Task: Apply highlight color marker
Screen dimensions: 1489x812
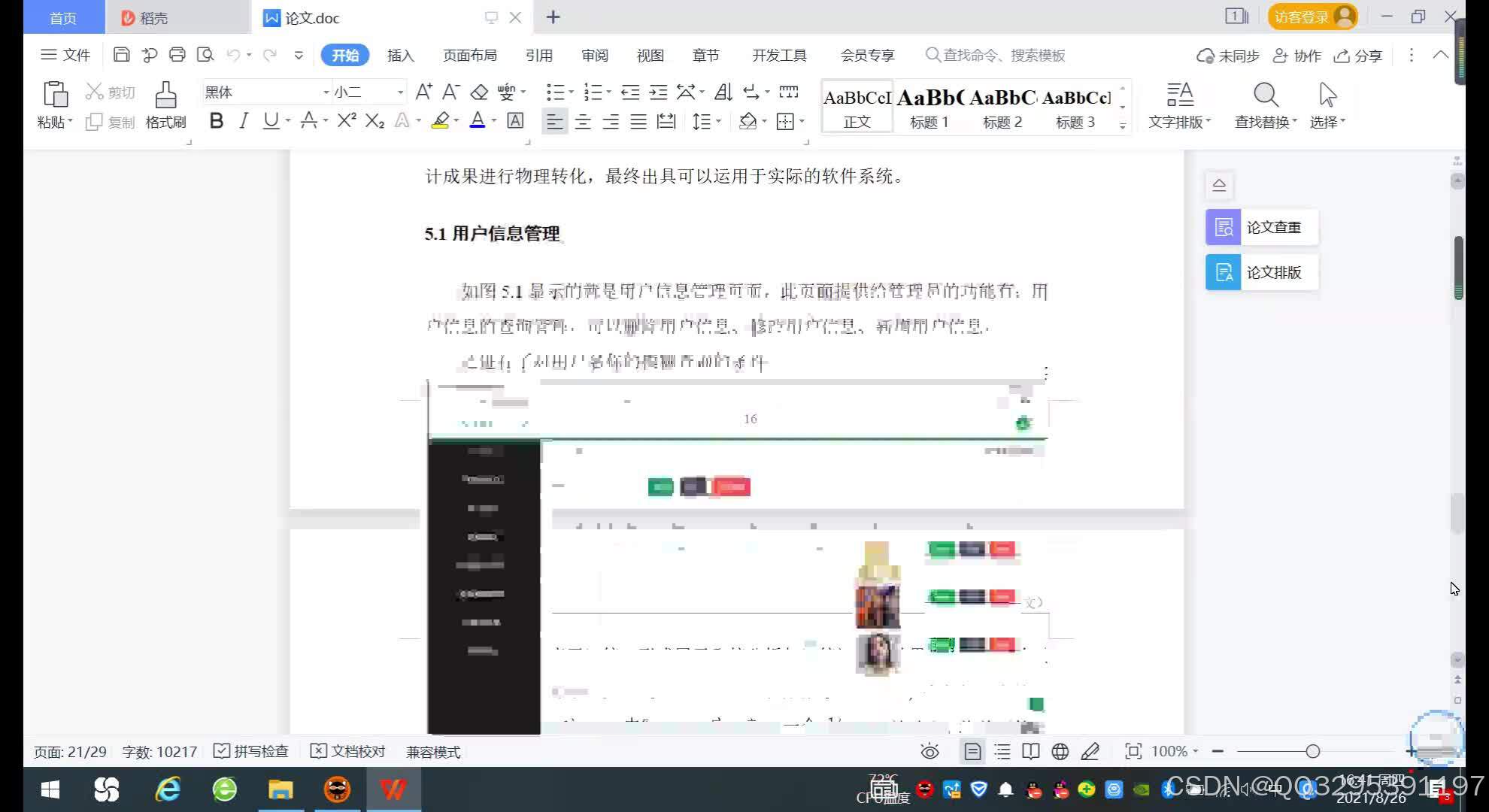Action: point(440,121)
